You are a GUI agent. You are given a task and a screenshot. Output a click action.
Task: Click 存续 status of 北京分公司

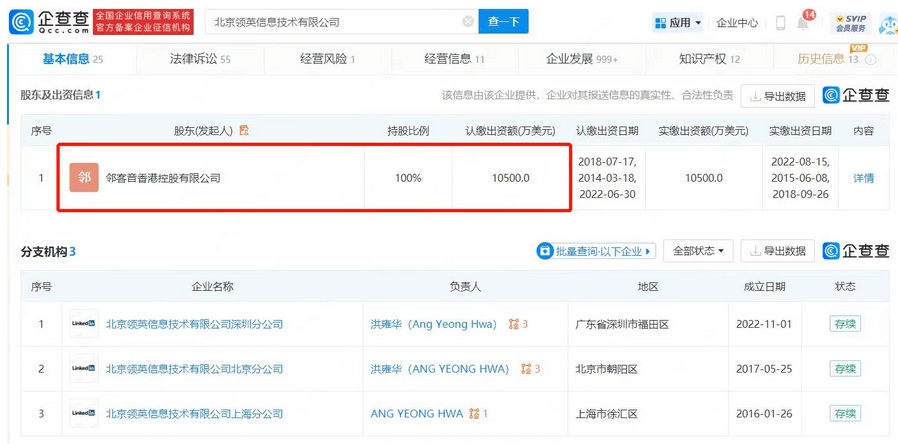point(845,369)
